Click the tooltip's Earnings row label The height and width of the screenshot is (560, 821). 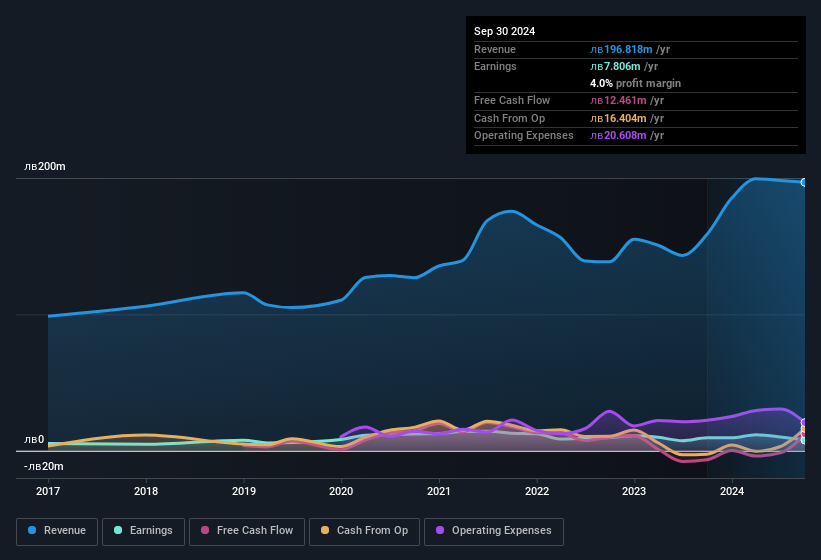[x=495, y=66]
